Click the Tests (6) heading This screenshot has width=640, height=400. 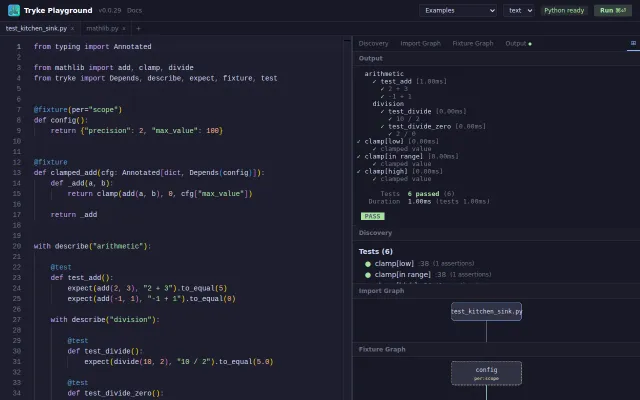click(x=376, y=251)
